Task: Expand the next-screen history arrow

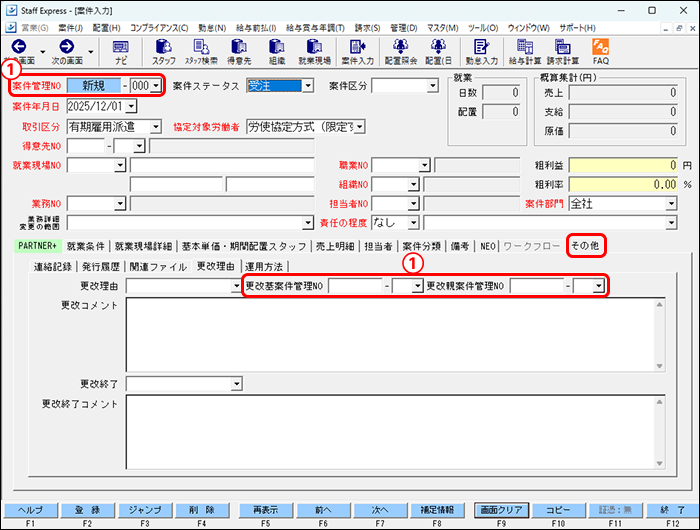Action: coord(91,52)
